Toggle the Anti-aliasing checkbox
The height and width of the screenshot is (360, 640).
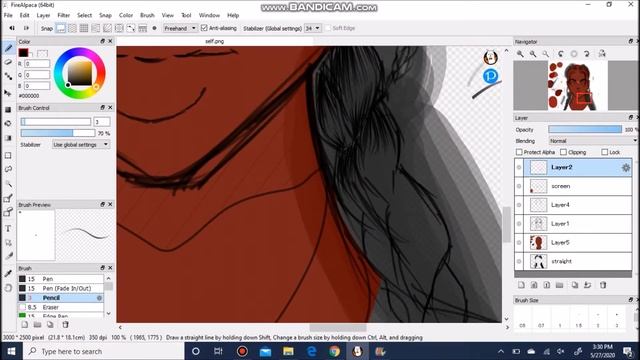204,28
